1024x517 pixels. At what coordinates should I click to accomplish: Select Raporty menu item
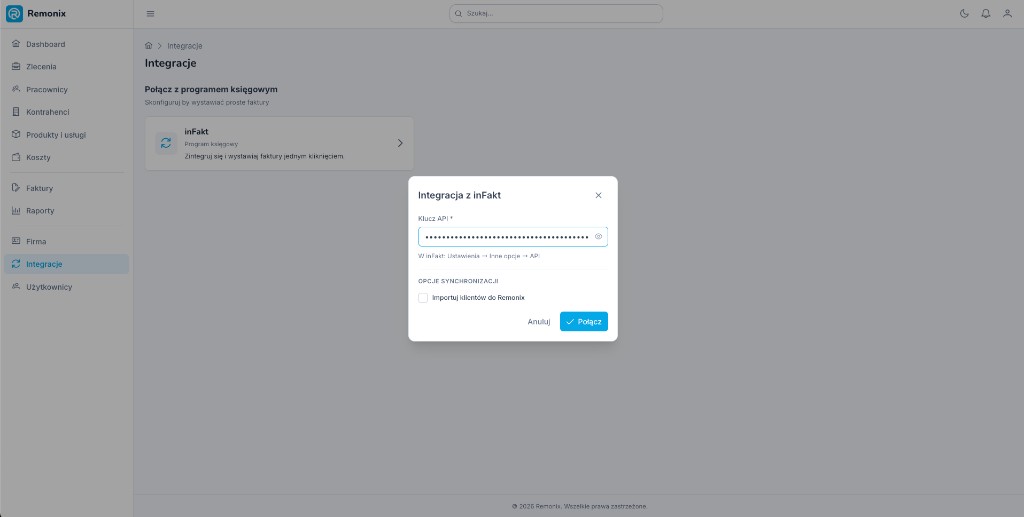[x=67, y=211]
